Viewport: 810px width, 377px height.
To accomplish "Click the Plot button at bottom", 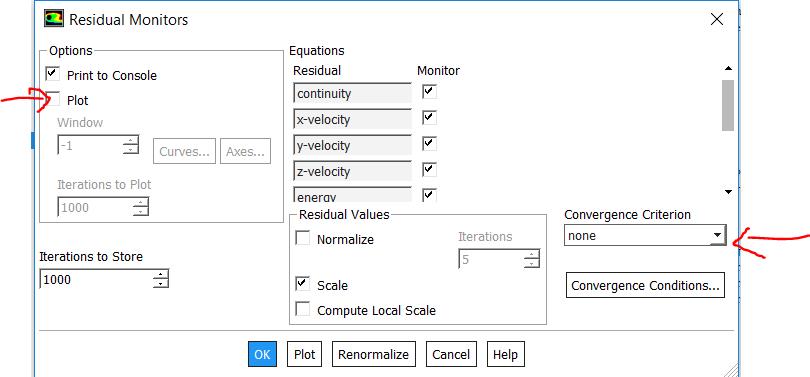I will point(304,354).
